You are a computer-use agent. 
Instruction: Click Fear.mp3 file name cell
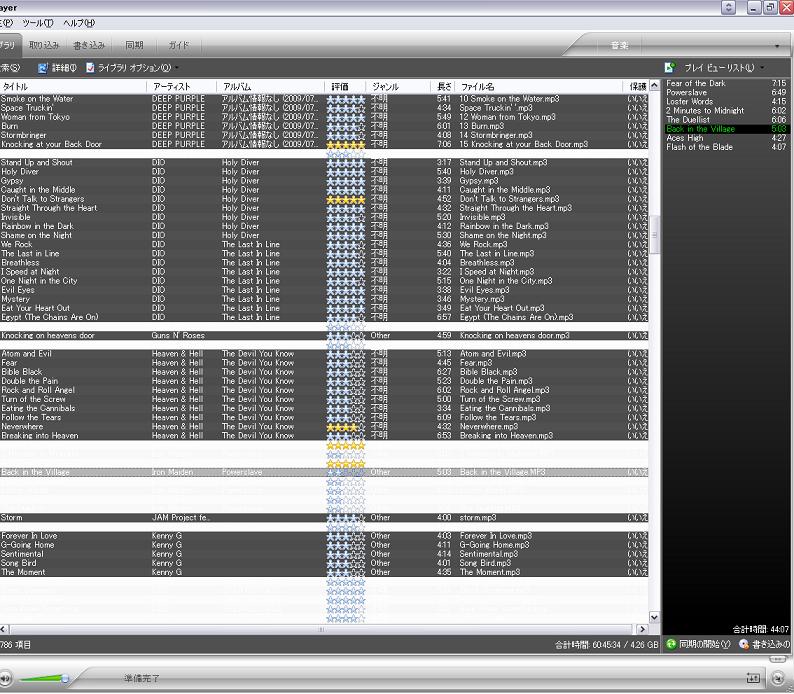click(475, 363)
